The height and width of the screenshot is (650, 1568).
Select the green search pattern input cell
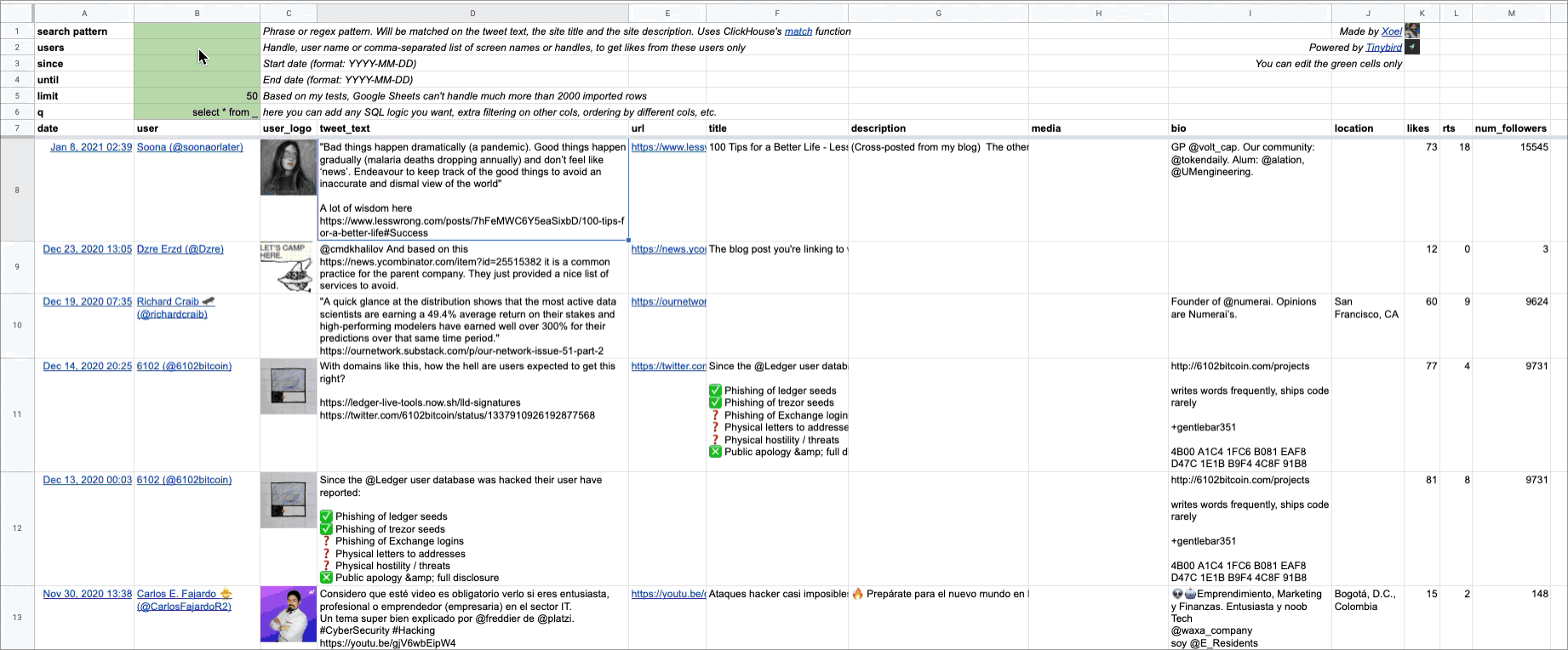click(x=197, y=31)
